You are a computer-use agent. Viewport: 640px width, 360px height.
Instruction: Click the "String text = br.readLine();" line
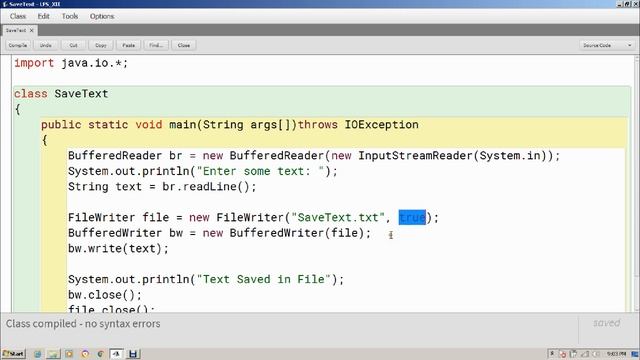click(x=162, y=187)
